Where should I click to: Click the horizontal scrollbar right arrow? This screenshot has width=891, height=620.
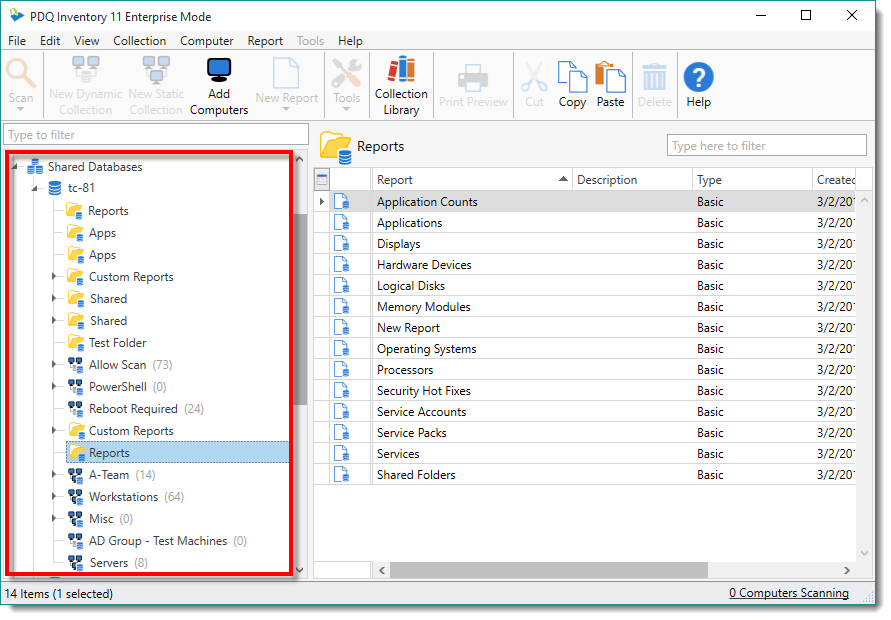(x=847, y=570)
